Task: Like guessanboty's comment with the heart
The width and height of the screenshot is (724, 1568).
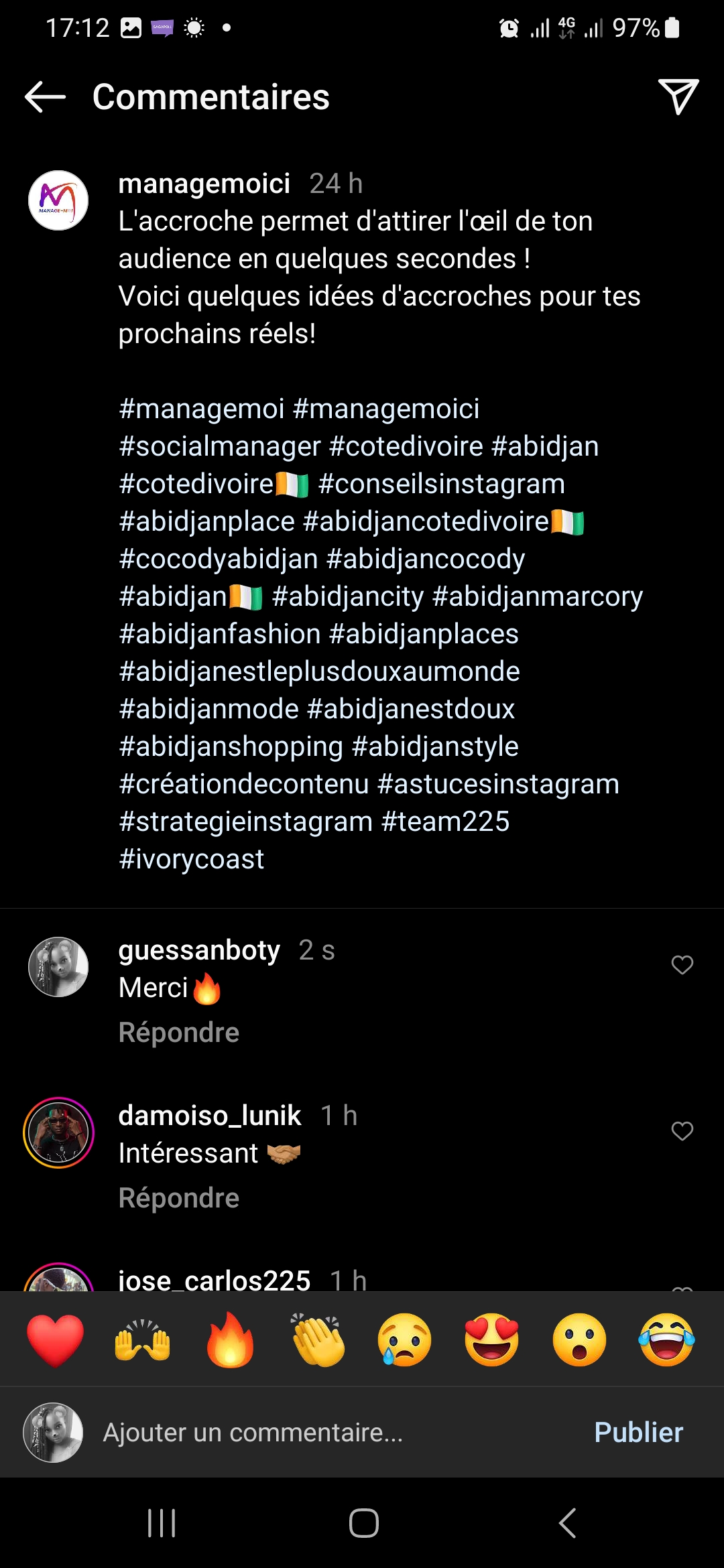Action: (x=682, y=965)
